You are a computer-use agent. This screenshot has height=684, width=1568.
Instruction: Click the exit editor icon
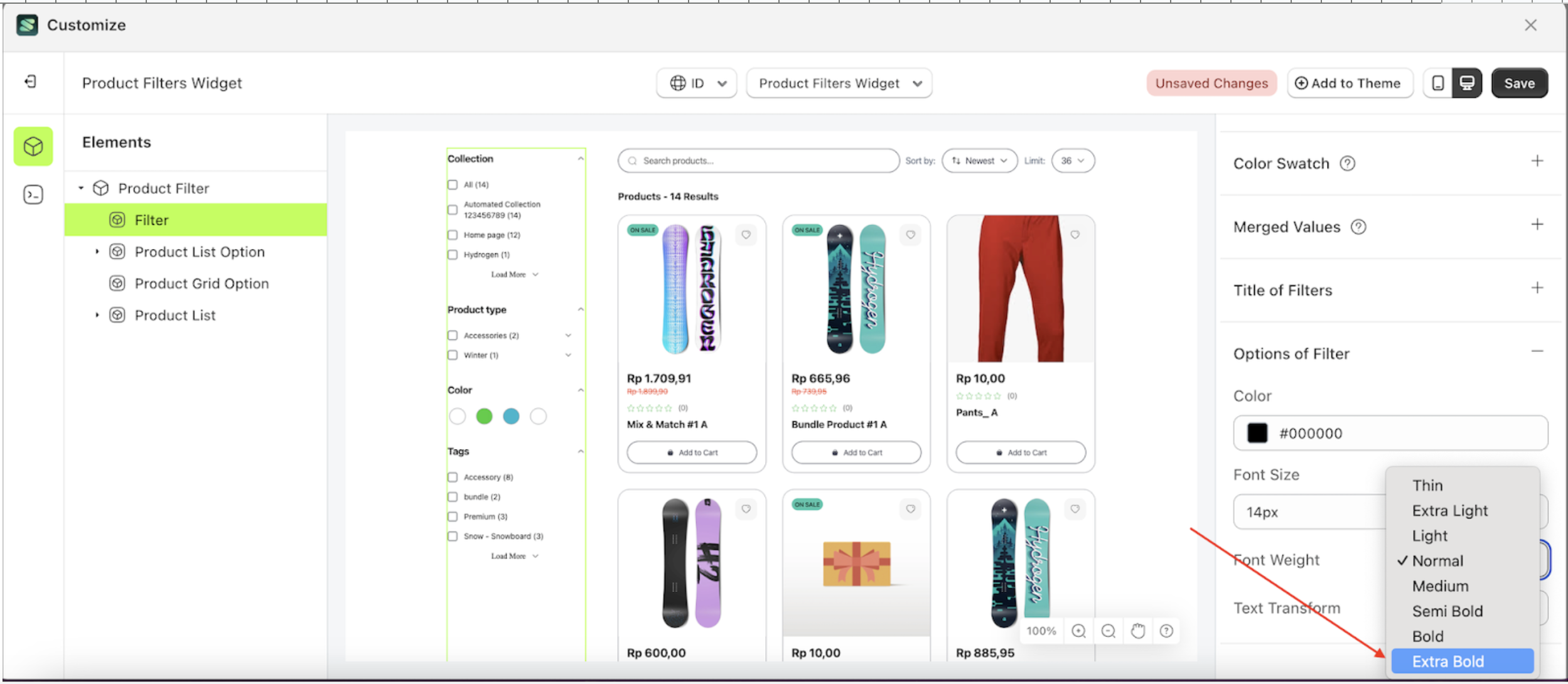tap(31, 82)
